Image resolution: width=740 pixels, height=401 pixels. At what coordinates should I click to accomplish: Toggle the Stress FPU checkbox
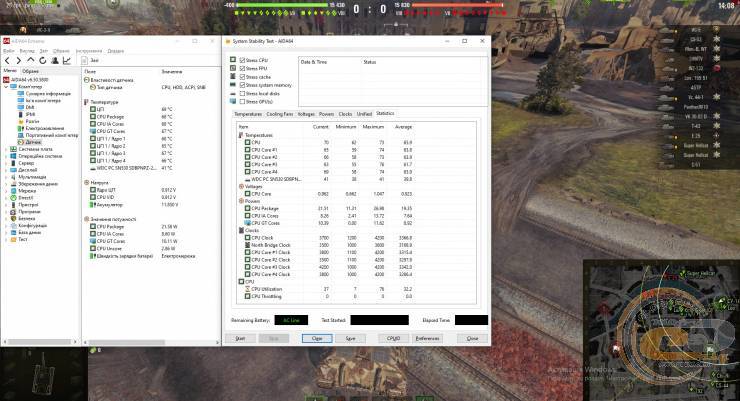tap(242, 68)
